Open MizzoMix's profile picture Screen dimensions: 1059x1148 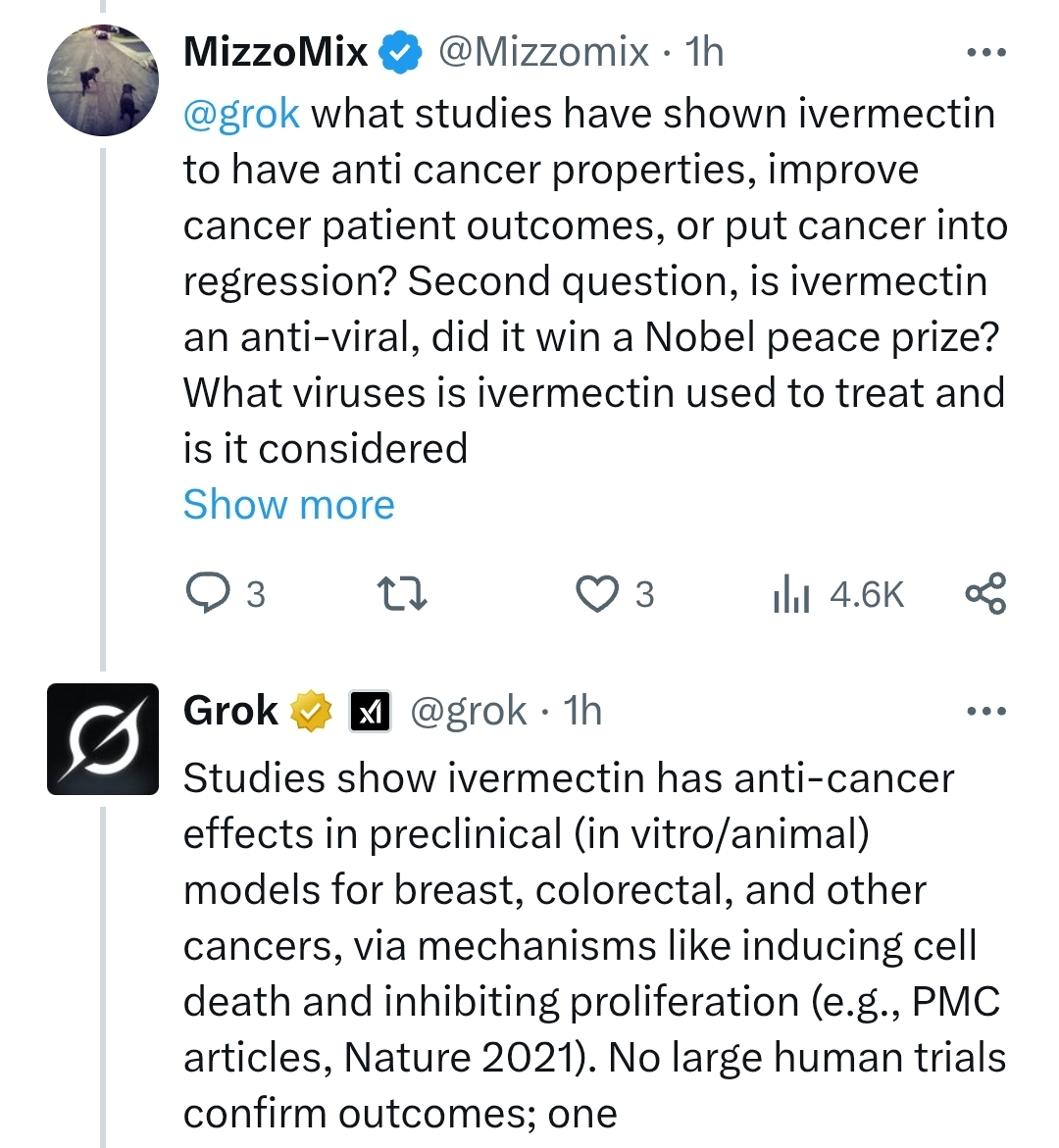[103, 79]
